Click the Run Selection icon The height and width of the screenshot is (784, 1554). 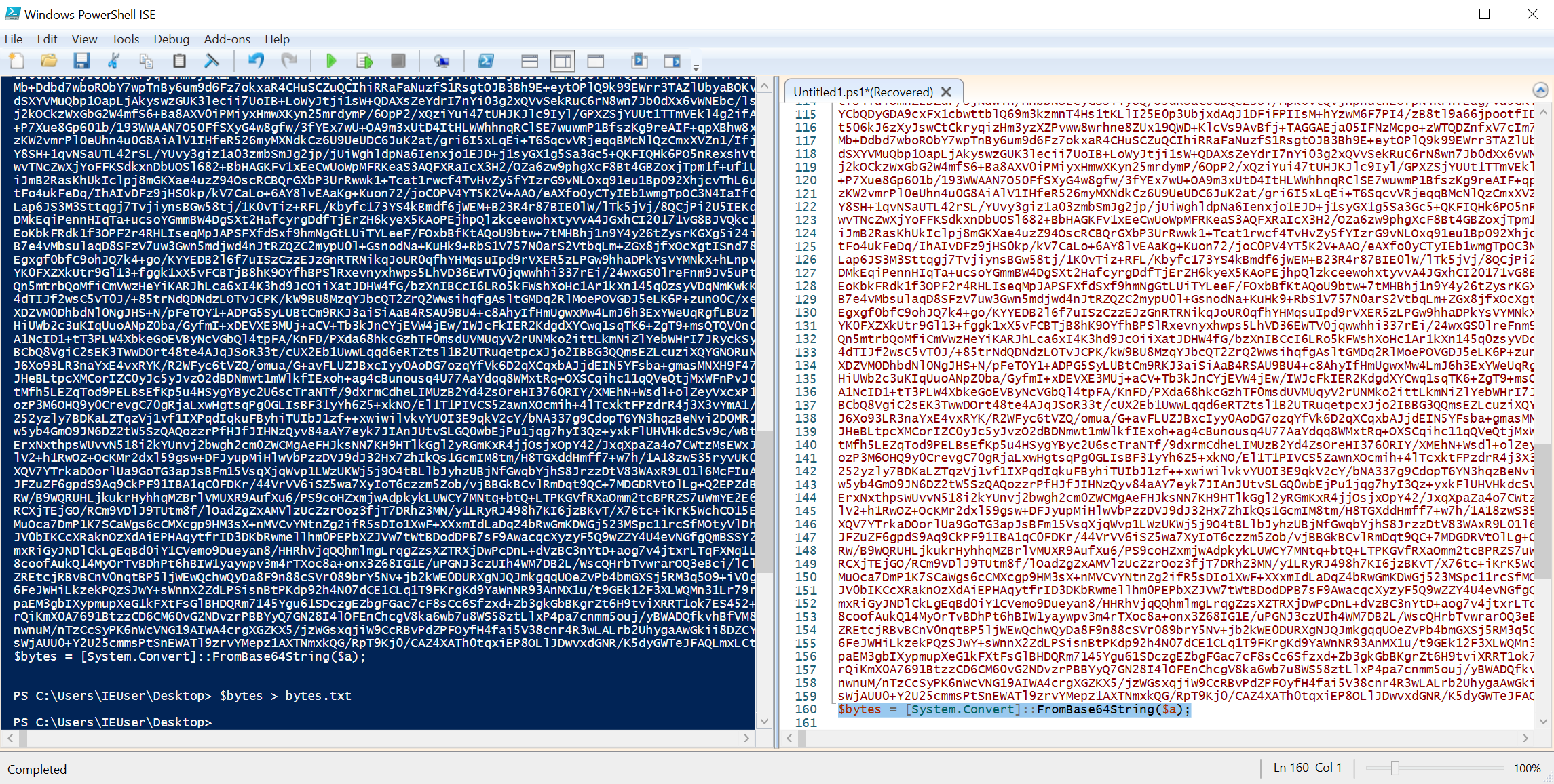[364, 61]
